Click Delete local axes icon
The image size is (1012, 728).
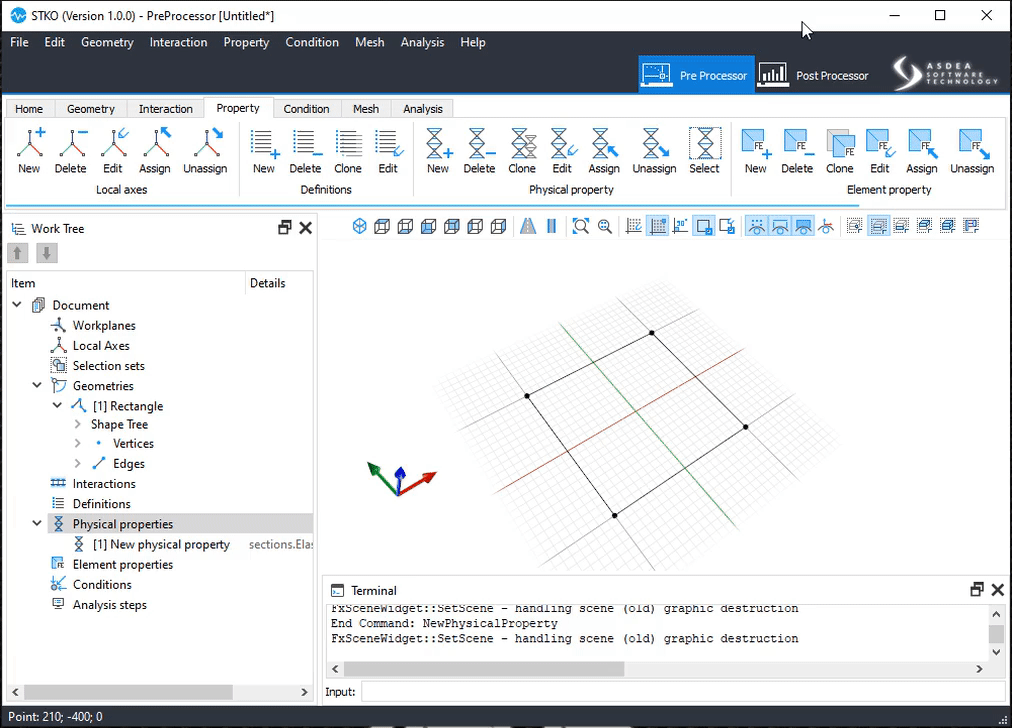pos(71,143)
